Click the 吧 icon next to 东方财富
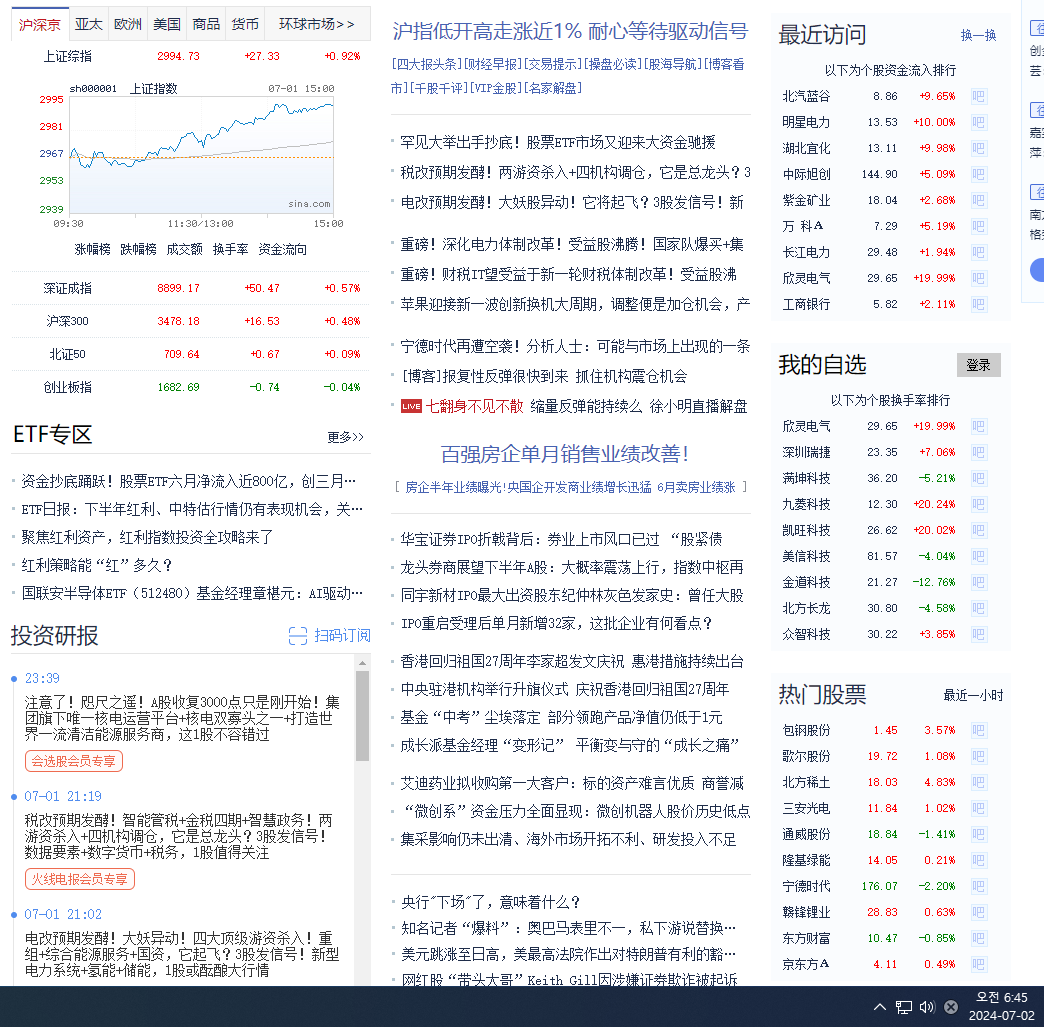 pos(978,938)
